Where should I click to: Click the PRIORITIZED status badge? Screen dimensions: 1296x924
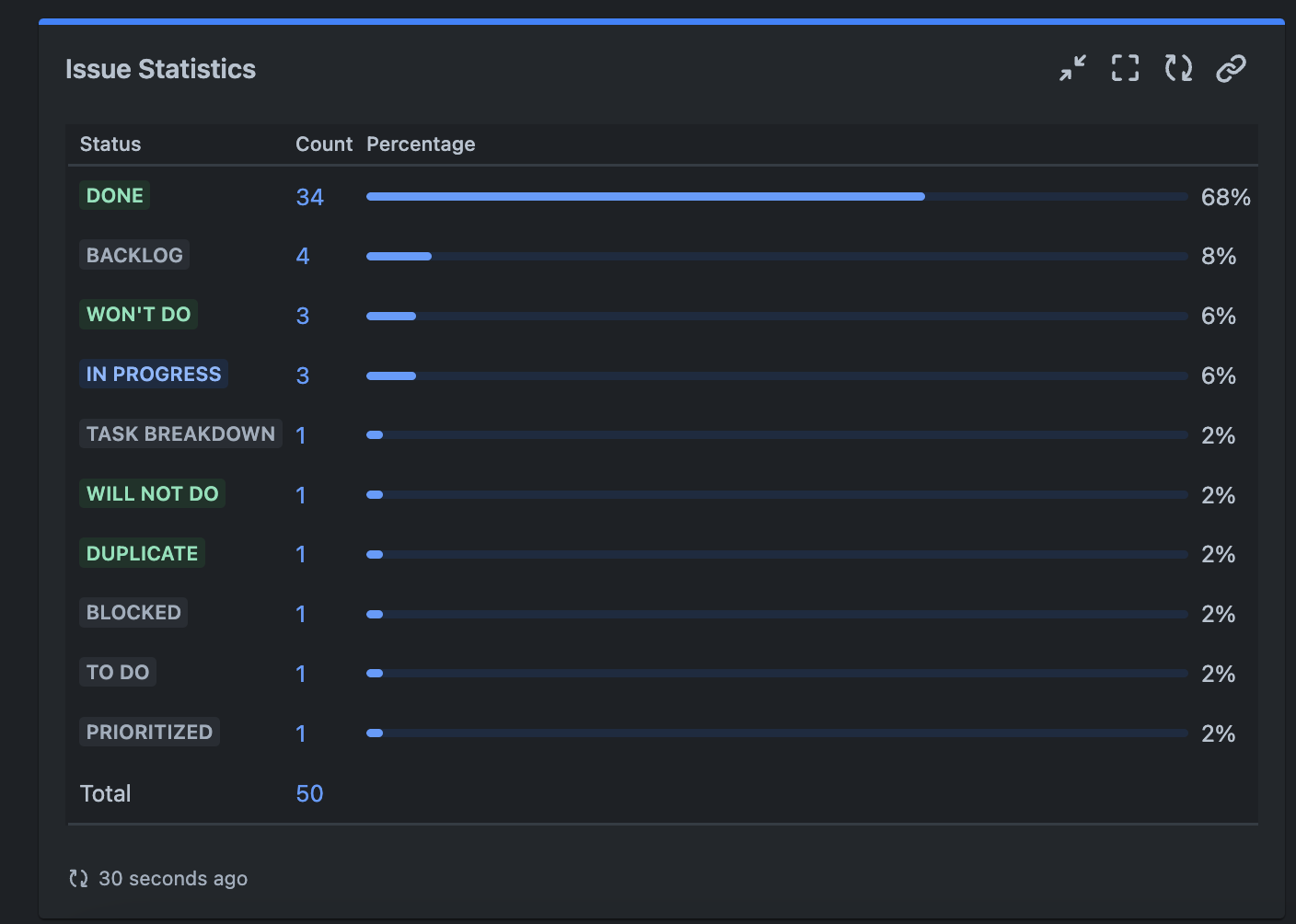[148, 732]
